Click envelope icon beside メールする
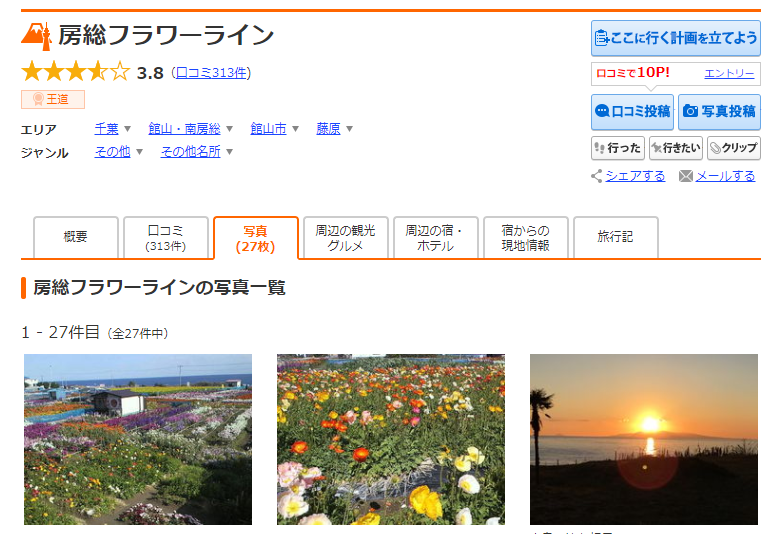774x534 pixels. (686, 176)
